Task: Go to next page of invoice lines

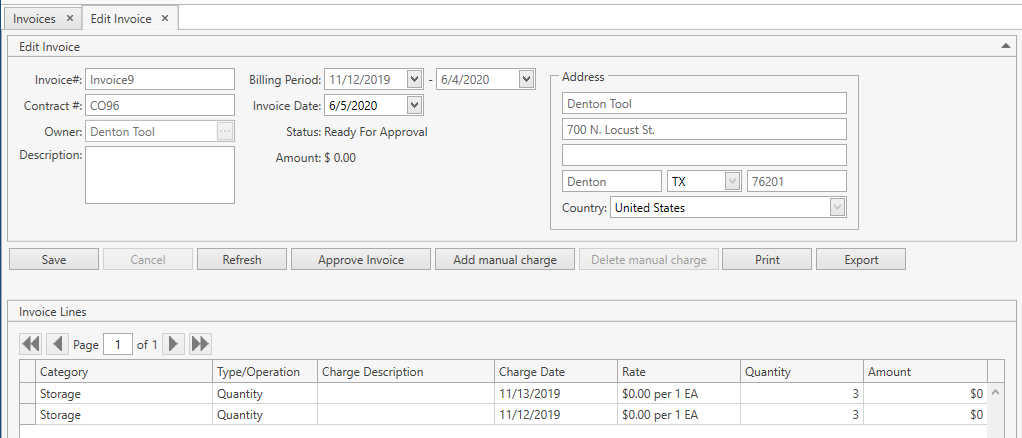Action: (174, 344)
